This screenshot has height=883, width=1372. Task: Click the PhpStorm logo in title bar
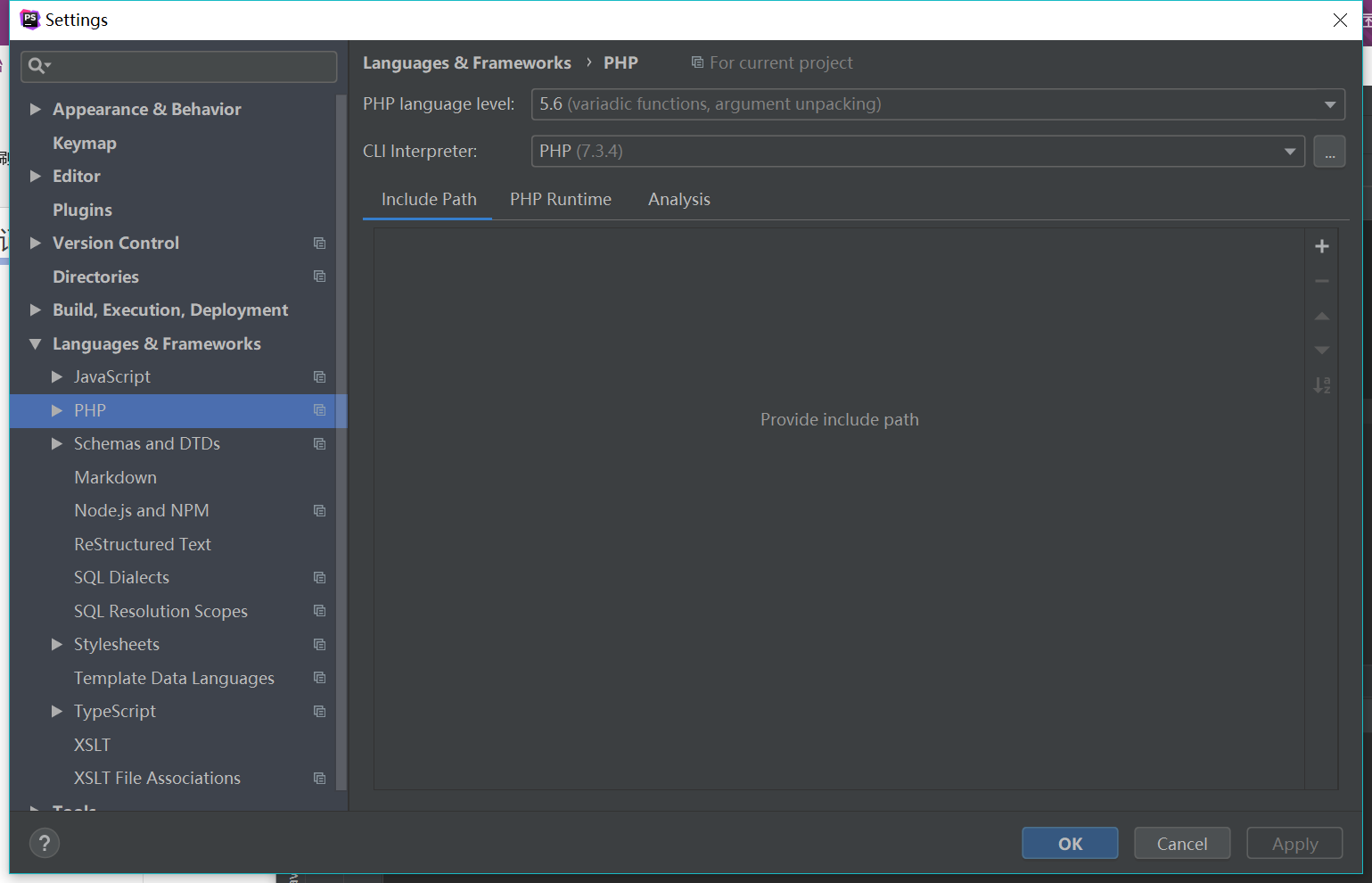30,20
